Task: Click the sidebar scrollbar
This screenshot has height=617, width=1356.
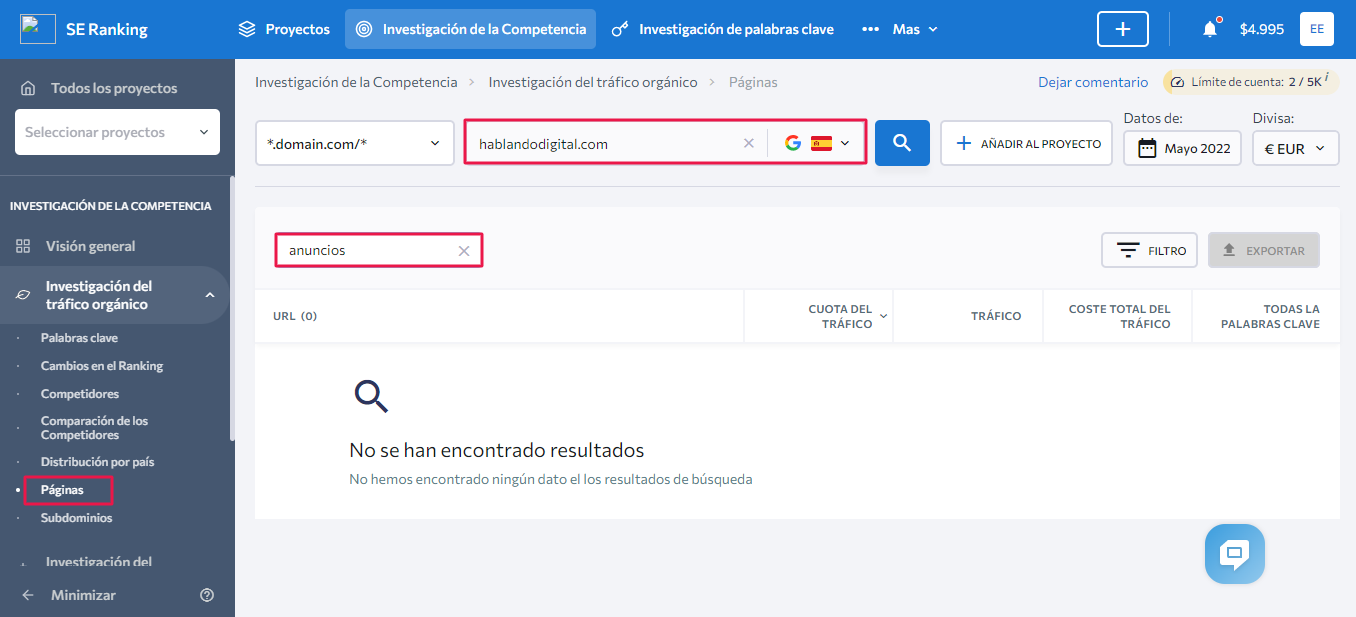Action: point(232,310)
